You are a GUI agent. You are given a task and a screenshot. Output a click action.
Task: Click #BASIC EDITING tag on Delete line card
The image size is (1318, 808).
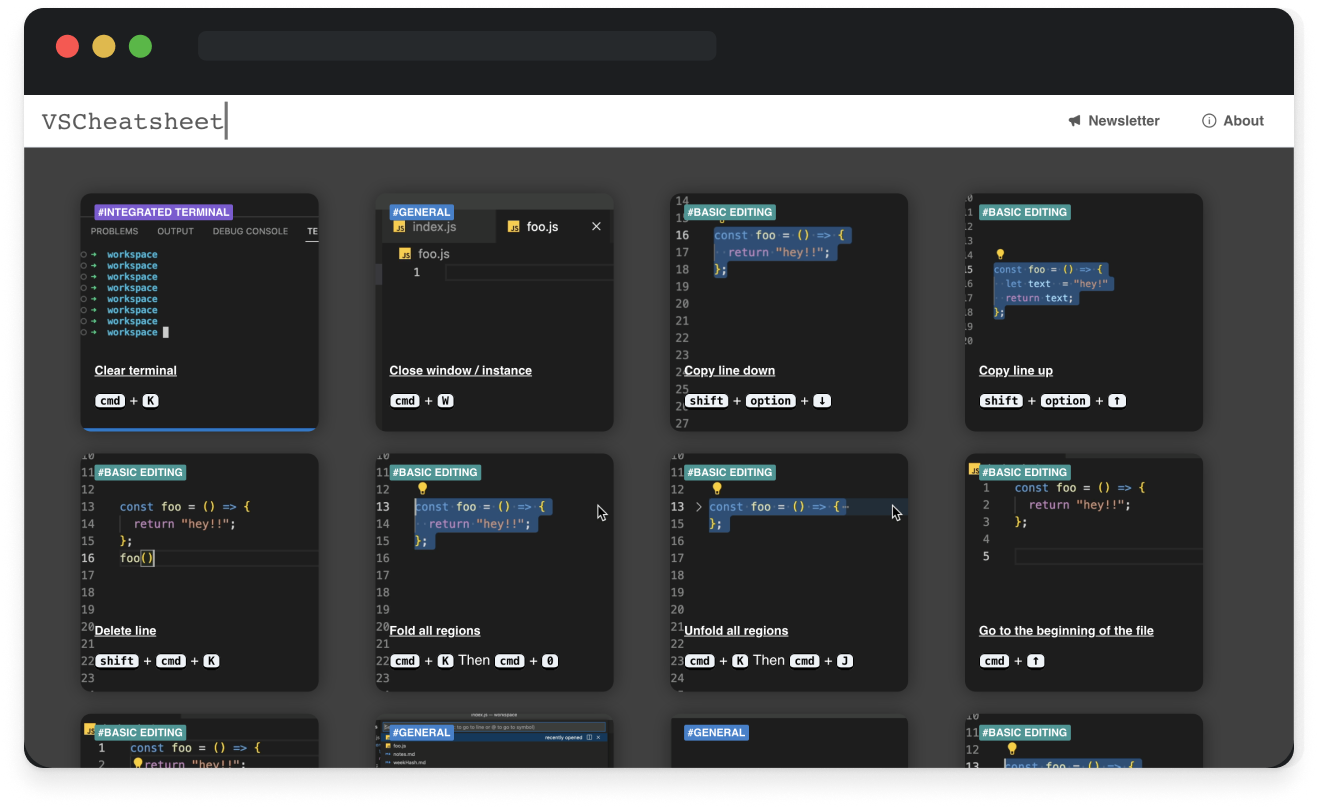point(140,472)
